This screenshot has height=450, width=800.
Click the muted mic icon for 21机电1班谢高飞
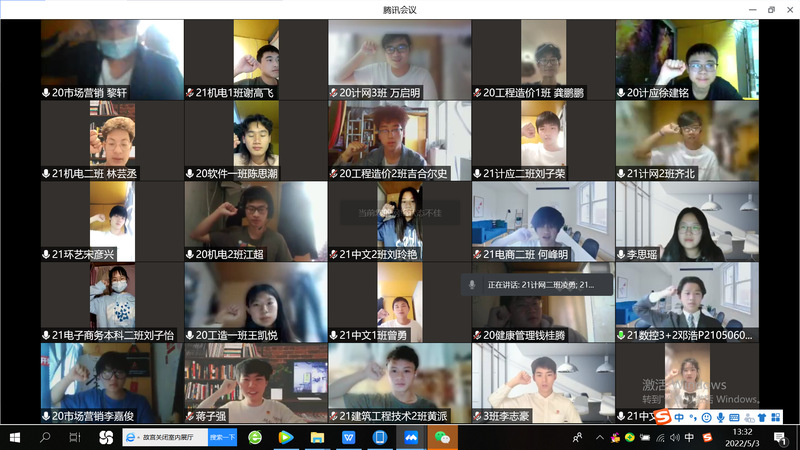click(191, 93)
